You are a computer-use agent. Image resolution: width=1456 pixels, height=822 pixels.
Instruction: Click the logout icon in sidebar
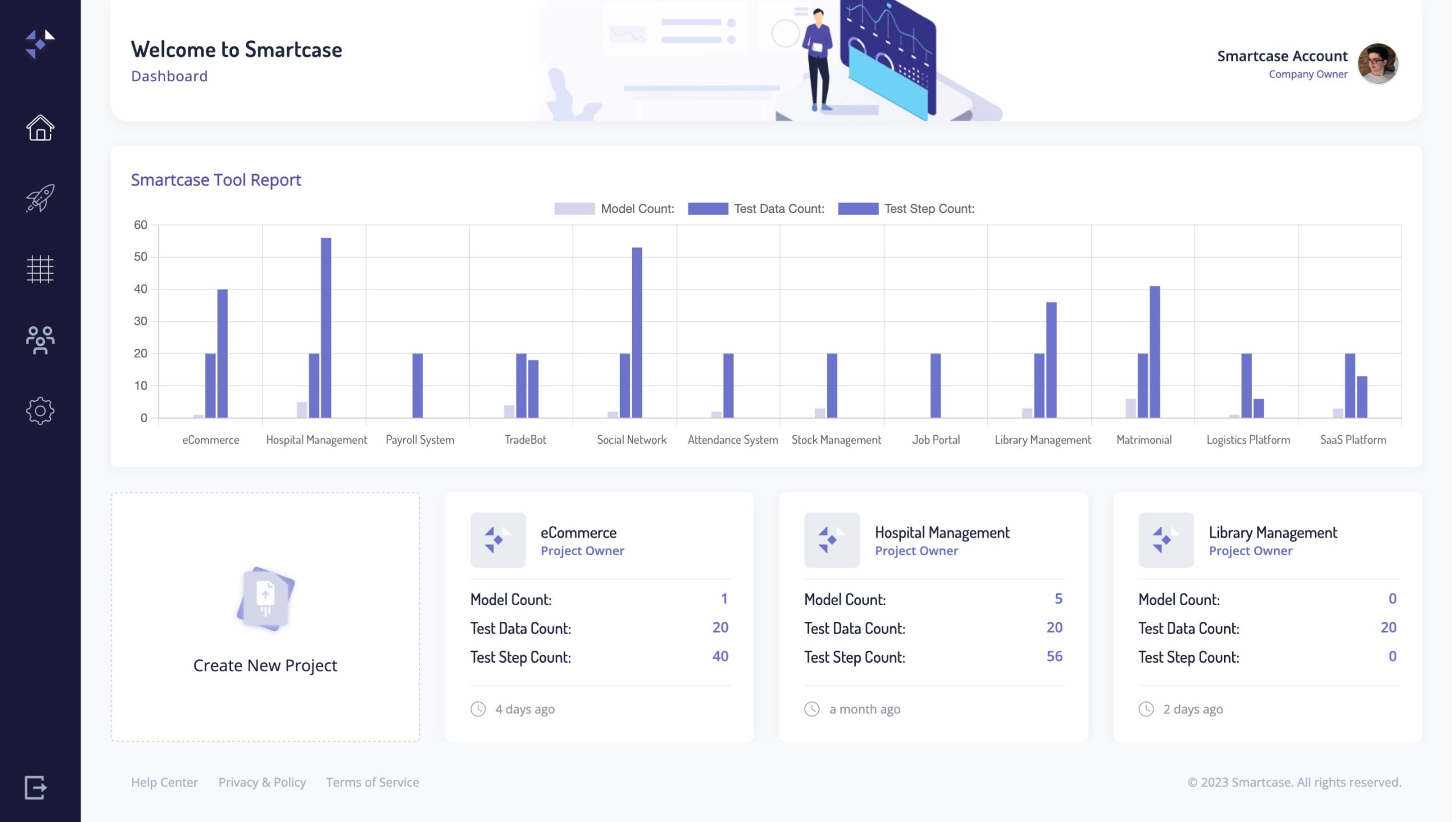coord(35,787)
